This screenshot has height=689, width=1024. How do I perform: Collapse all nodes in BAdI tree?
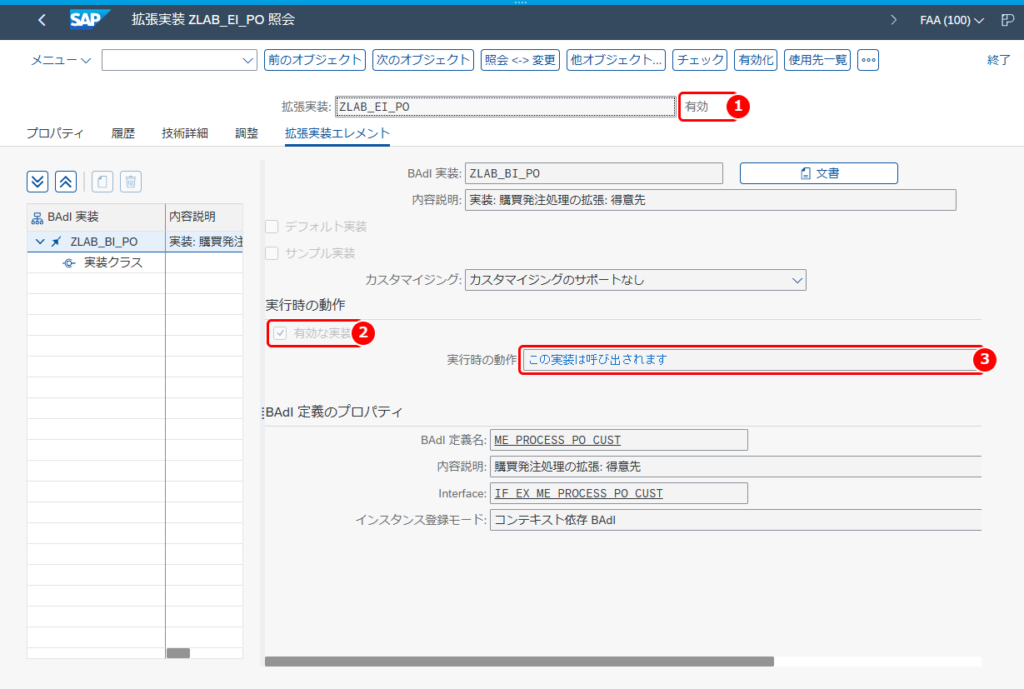tap(66, 182)
